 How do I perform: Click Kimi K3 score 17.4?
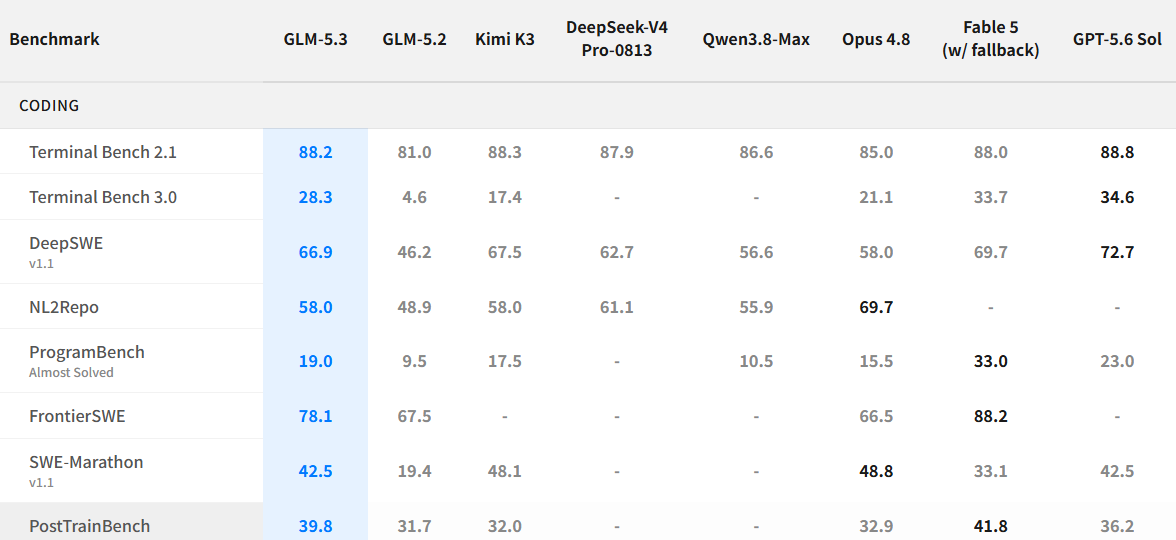505,197
